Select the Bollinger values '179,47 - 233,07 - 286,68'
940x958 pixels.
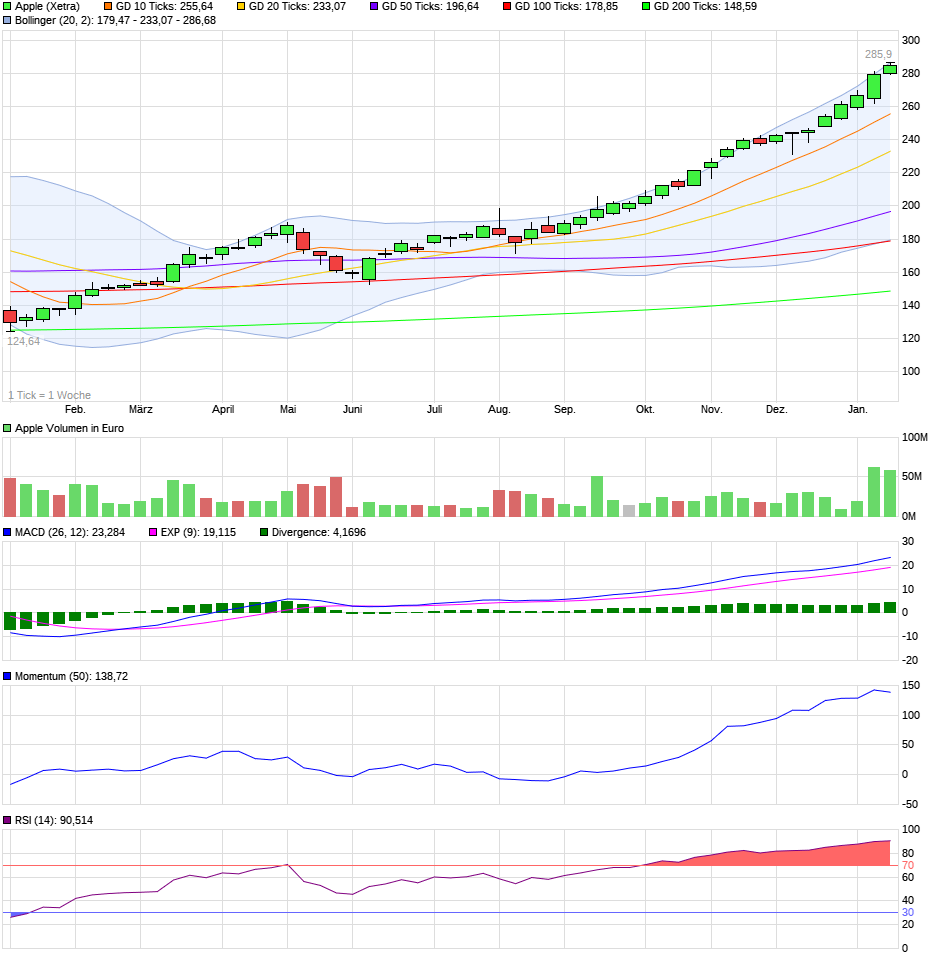[x=156, y=21]
